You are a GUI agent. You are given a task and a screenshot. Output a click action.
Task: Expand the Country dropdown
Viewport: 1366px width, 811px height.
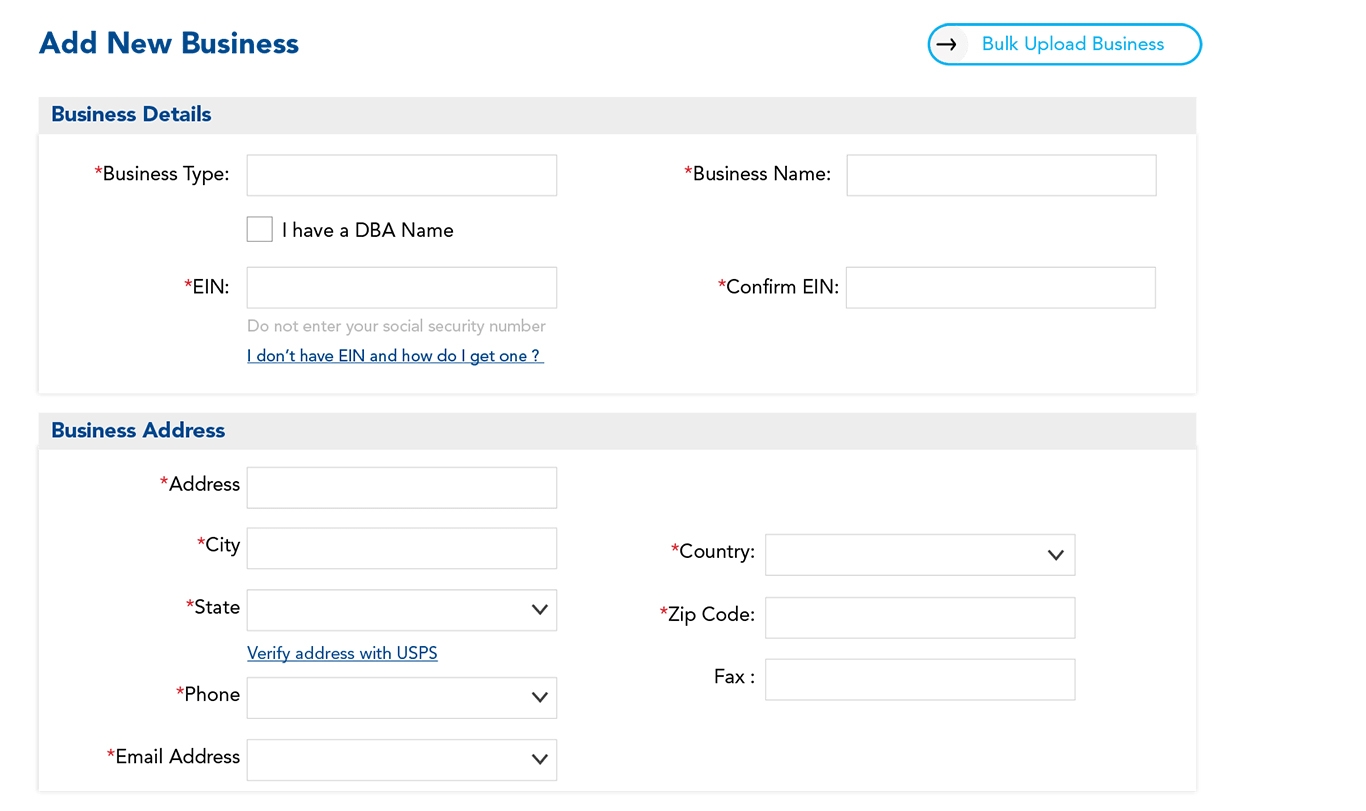[919, 555]
